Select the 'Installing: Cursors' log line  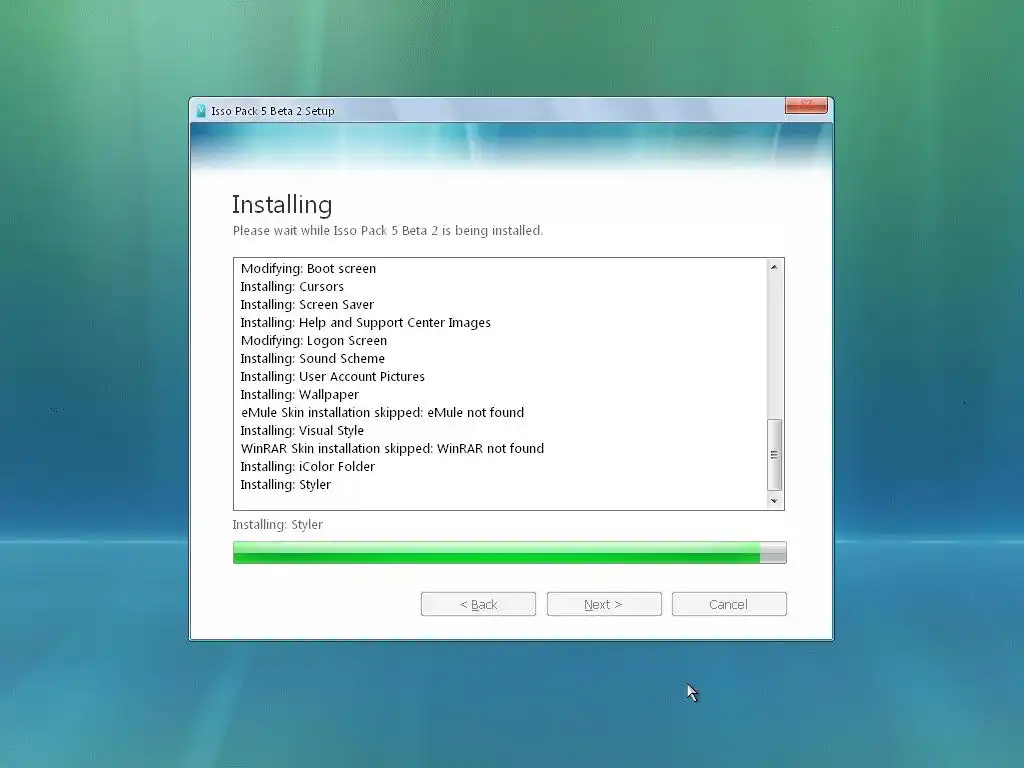(292, 287)
